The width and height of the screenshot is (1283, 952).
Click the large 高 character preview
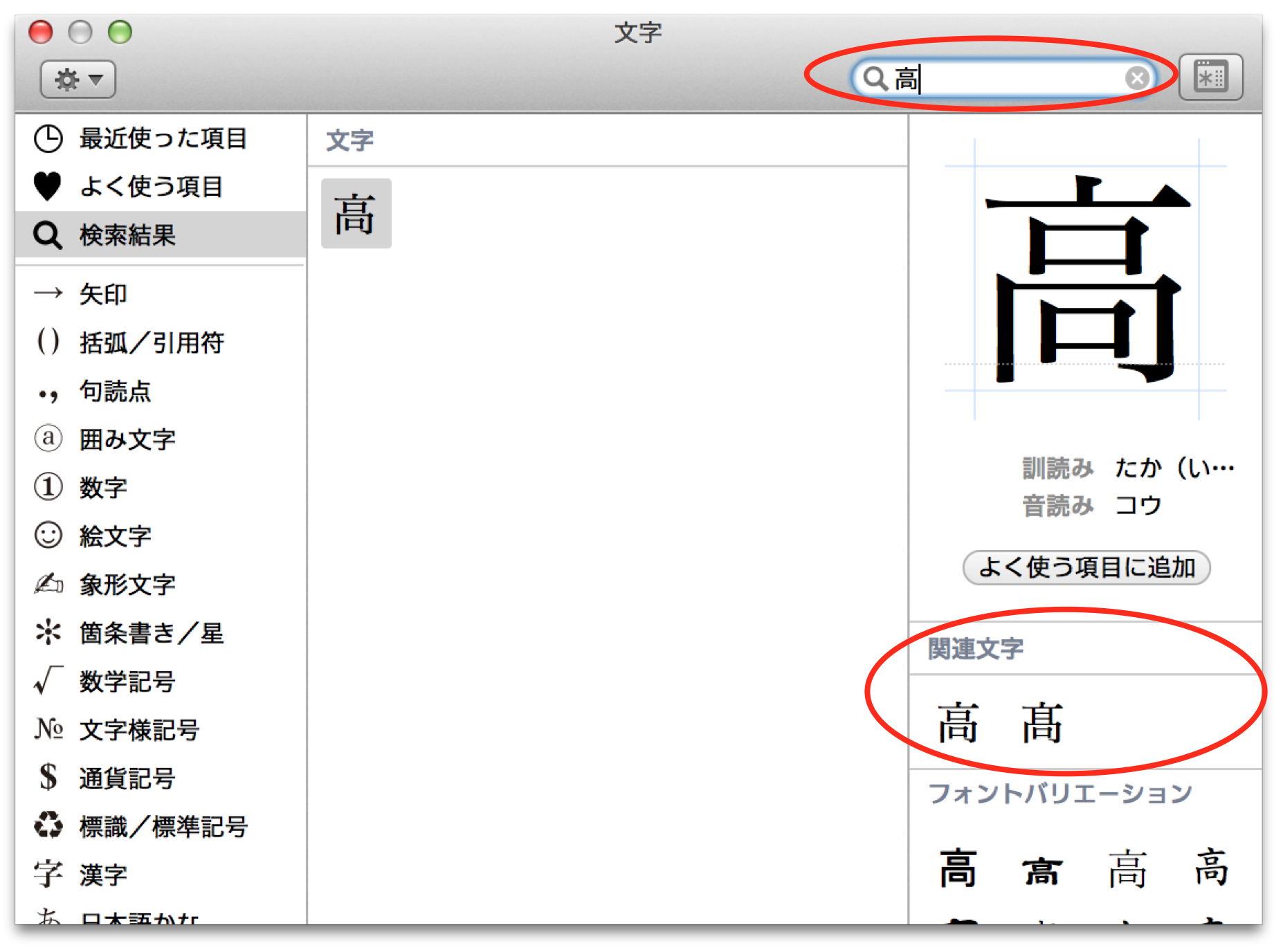(1087, 279)
